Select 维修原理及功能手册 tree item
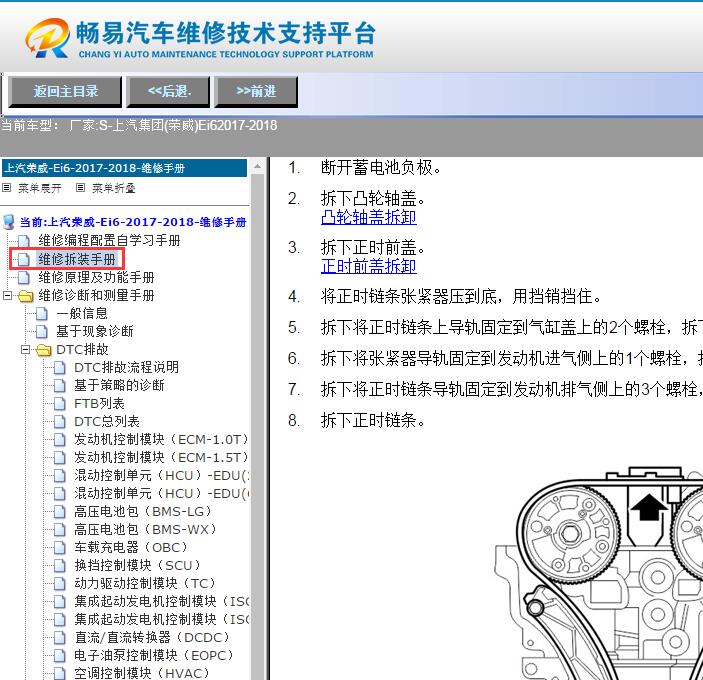Screen dimensions: 703x680 96,277
